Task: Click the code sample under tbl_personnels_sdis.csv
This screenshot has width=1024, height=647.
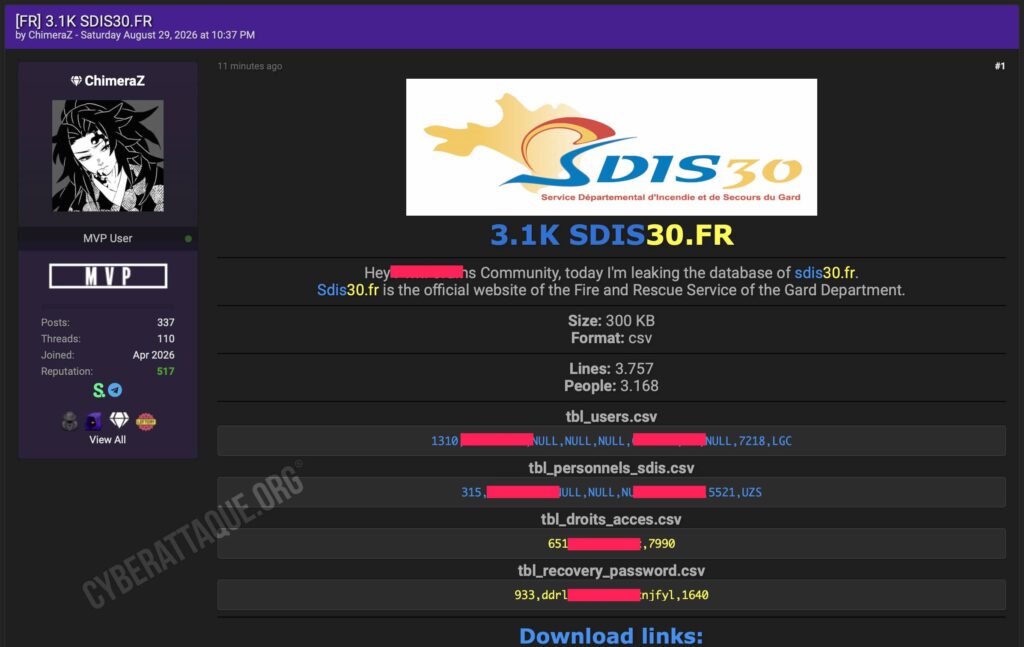Action: point(611,492)
